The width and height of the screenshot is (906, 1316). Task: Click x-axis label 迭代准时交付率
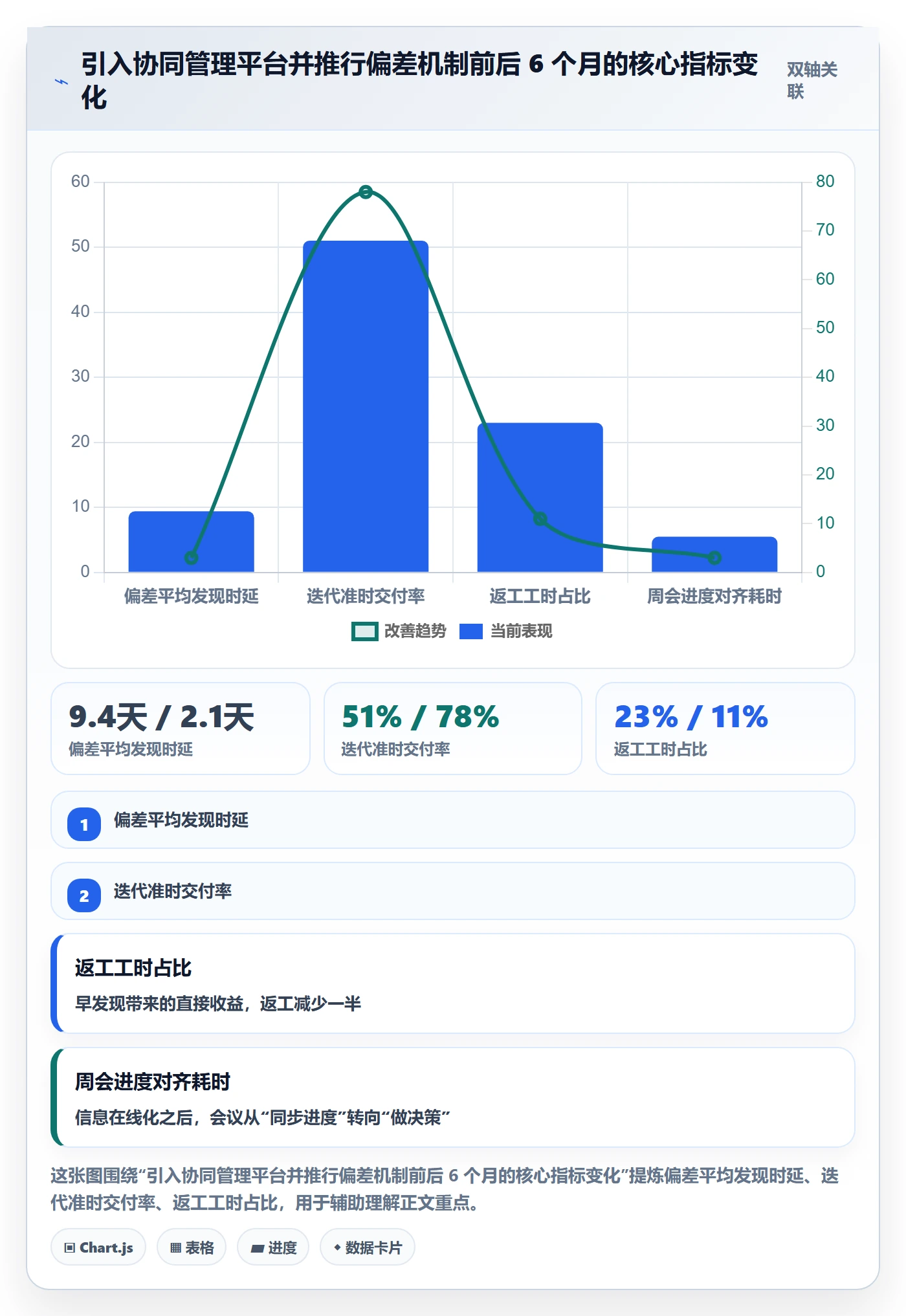pyautogui.click(x=366, y=596)
